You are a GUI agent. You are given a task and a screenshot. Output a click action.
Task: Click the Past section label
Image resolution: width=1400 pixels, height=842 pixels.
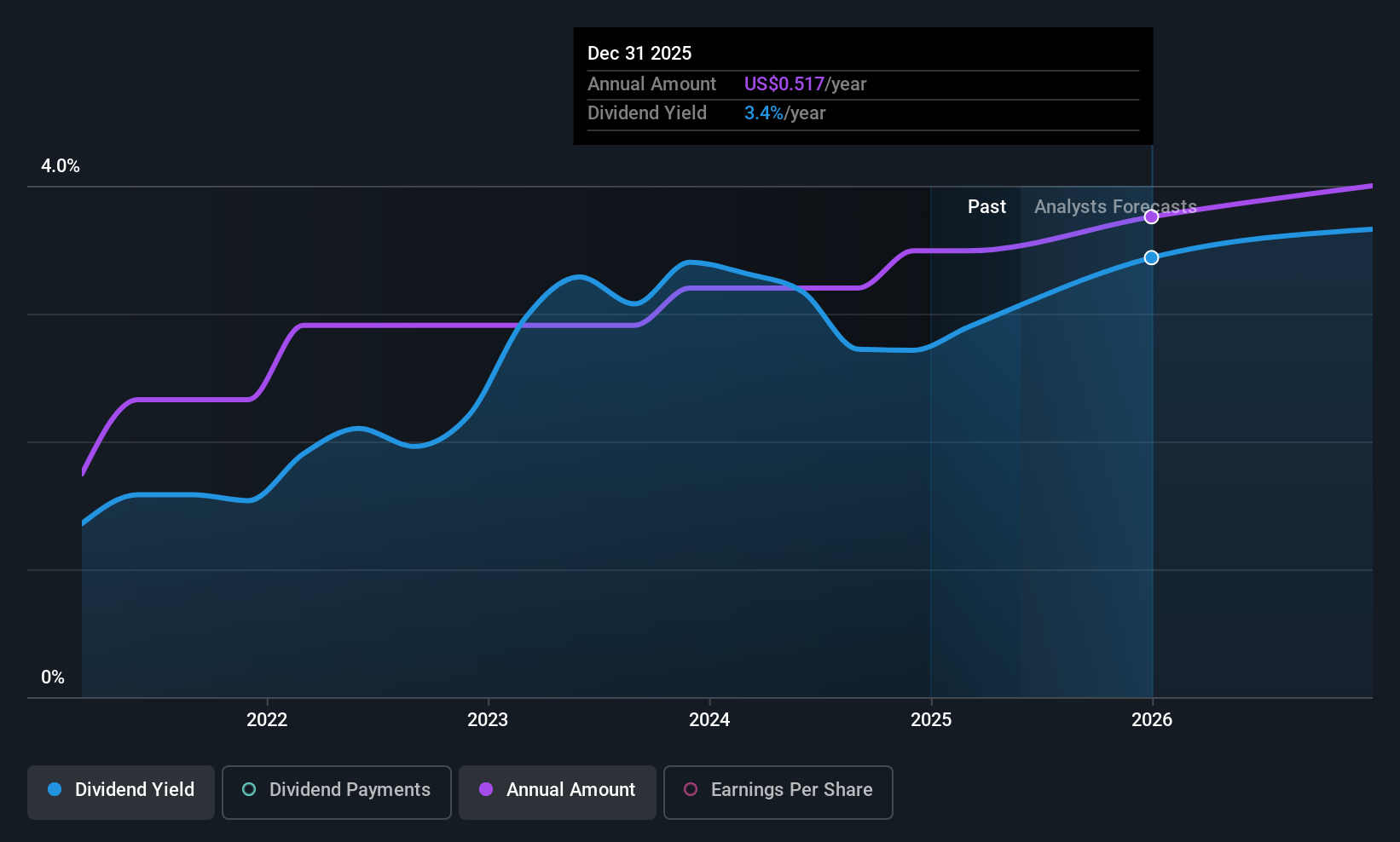coord(986,207)
